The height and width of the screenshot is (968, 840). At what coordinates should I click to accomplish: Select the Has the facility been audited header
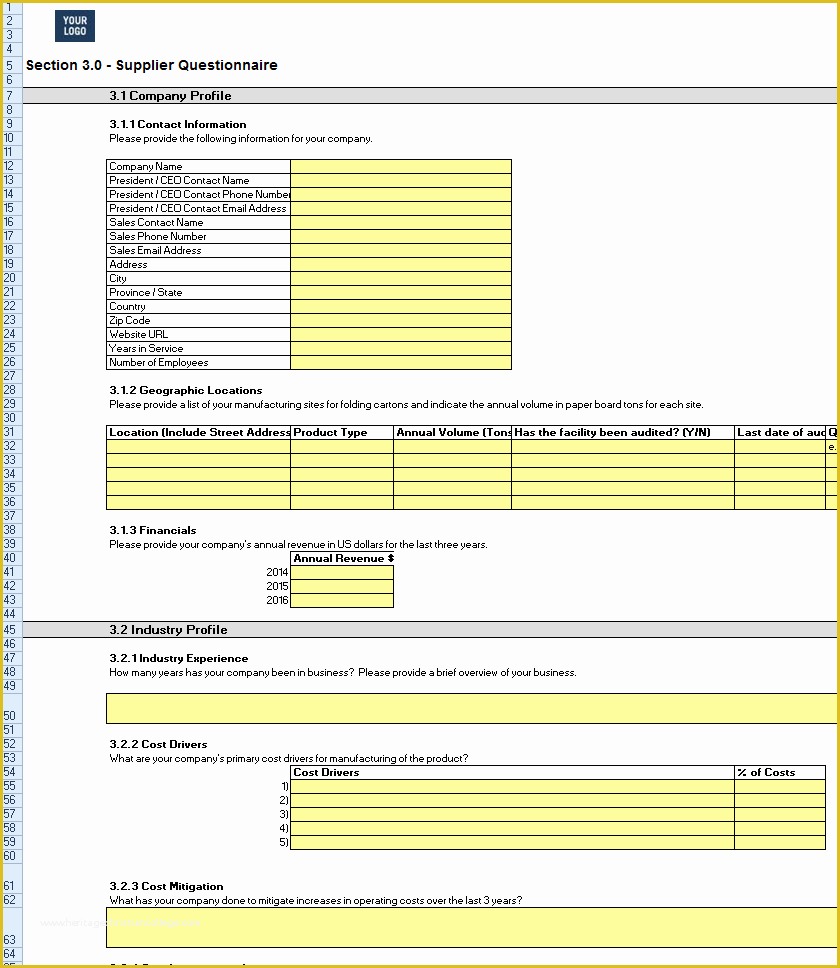tap(623, 432)
